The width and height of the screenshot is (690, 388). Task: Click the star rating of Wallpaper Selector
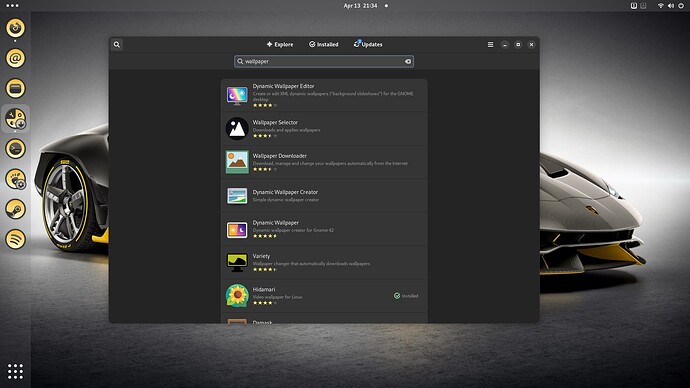click(x=265, y=136)
